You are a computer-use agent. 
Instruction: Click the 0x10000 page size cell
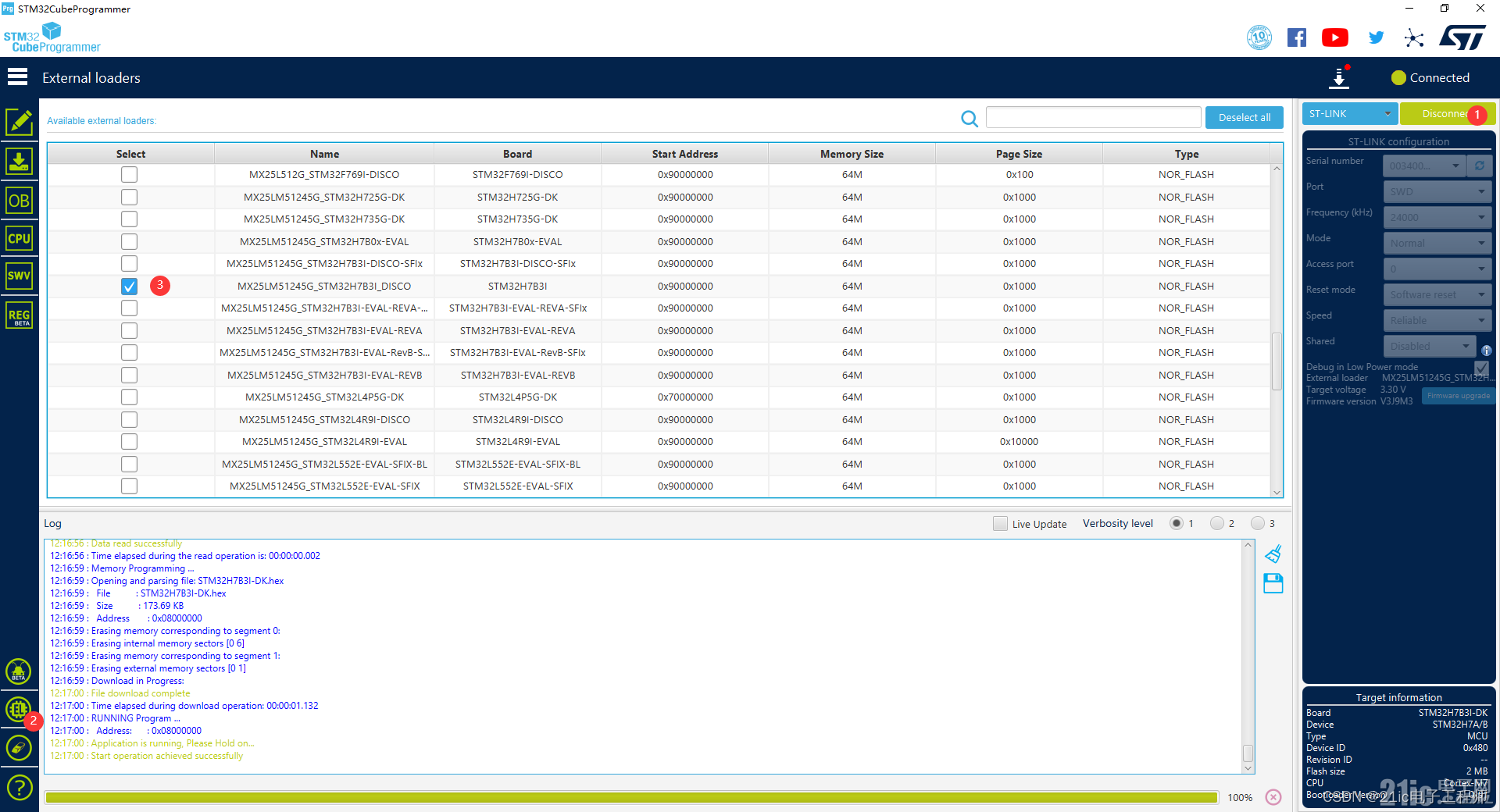1019,442
